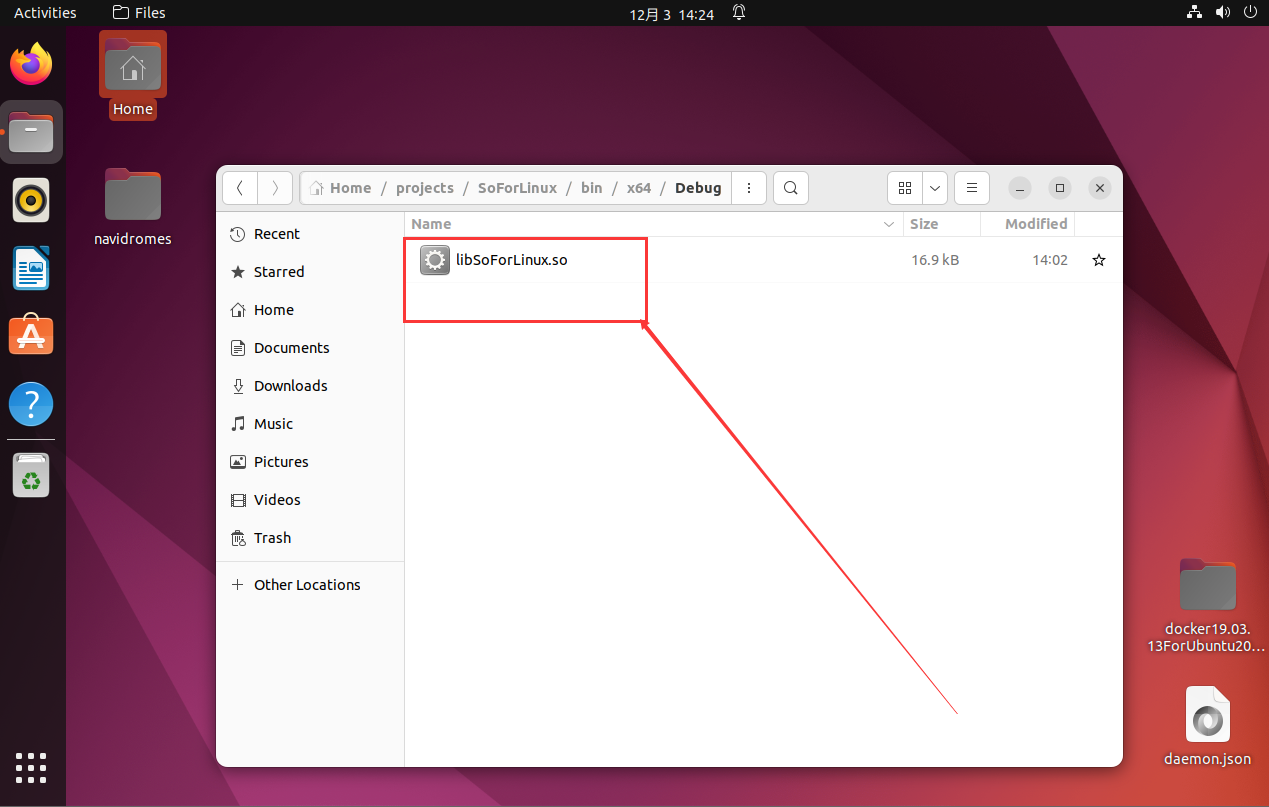Go forward in Files navigation
This screenshot has width=1269, height=807.
[275, 188]
